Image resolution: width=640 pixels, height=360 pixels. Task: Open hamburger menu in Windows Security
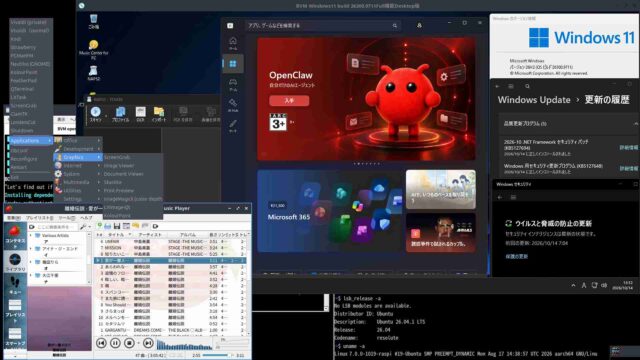coord(513,197)
